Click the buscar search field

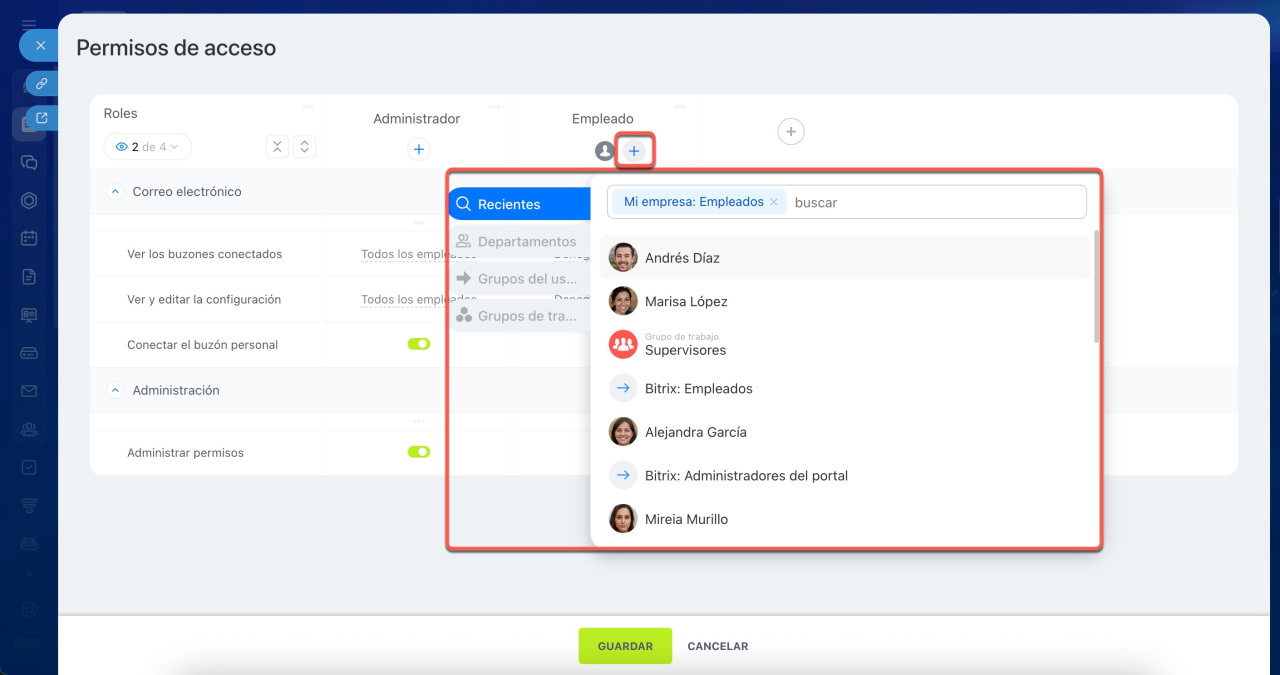[x=935, y=202]
